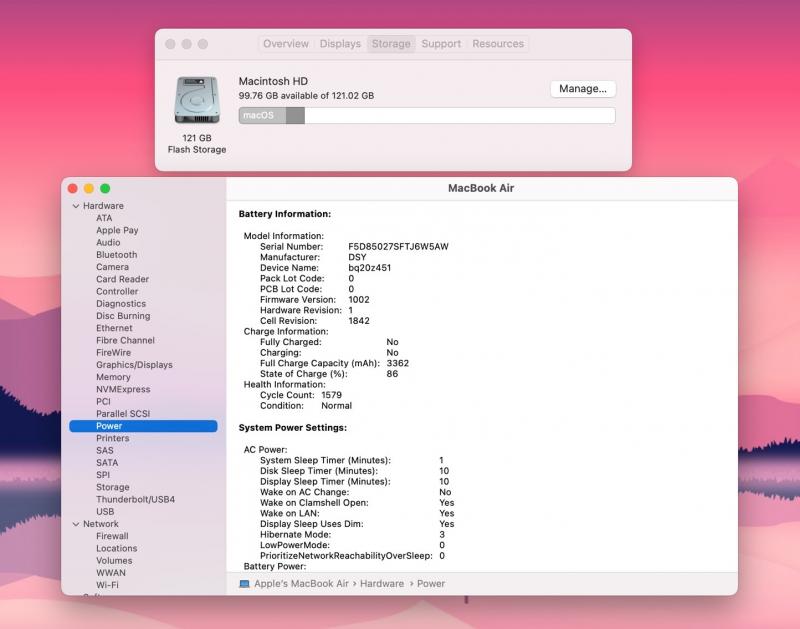Open Wi-Fi under Network
This screenshot has width=800, height=629.
pos(107,585)
